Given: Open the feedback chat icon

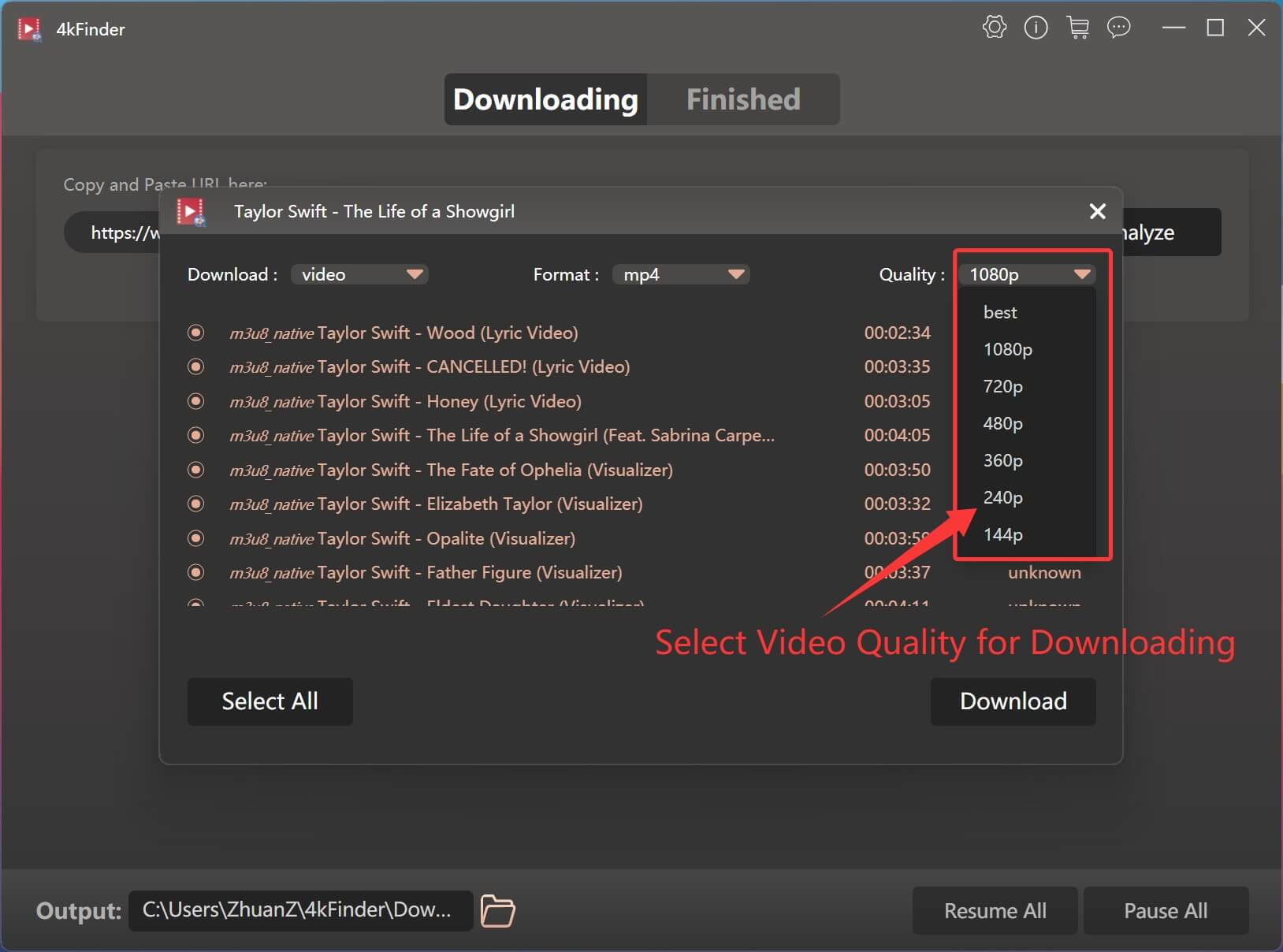Looking at the screenshot, I should pos(1118,28).
